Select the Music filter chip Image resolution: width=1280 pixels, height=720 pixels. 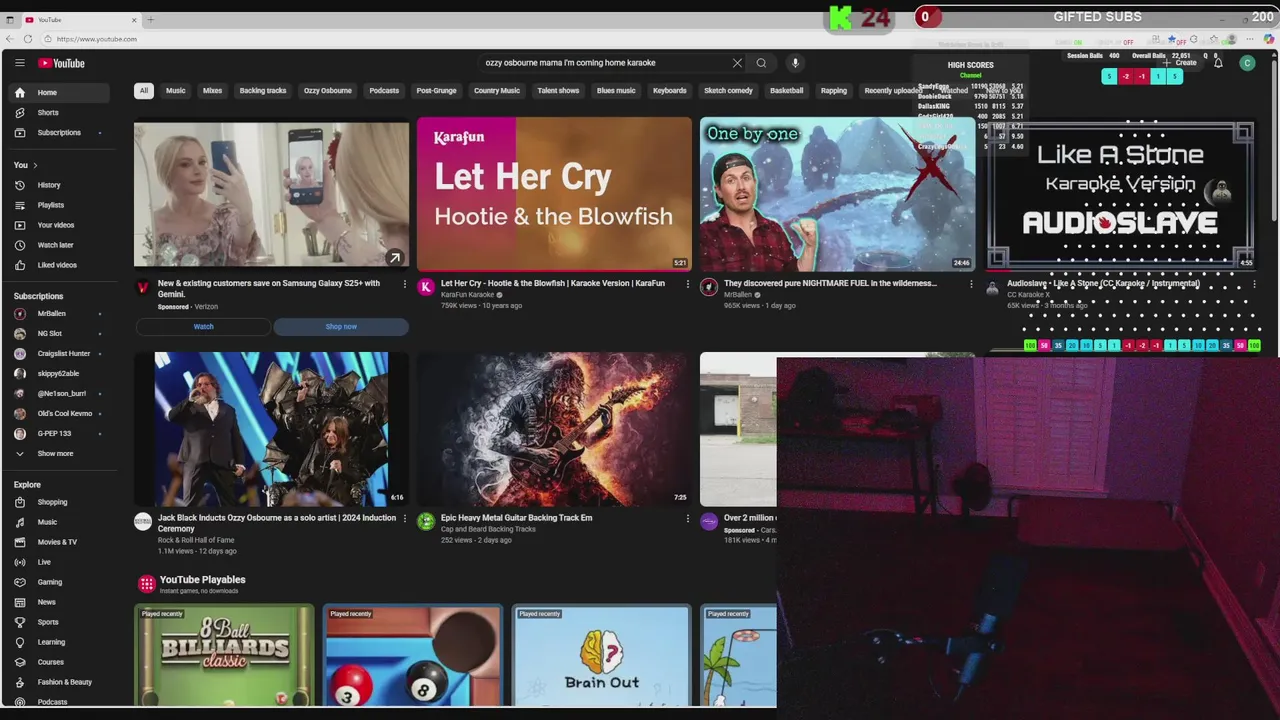[x=176, y=91]
